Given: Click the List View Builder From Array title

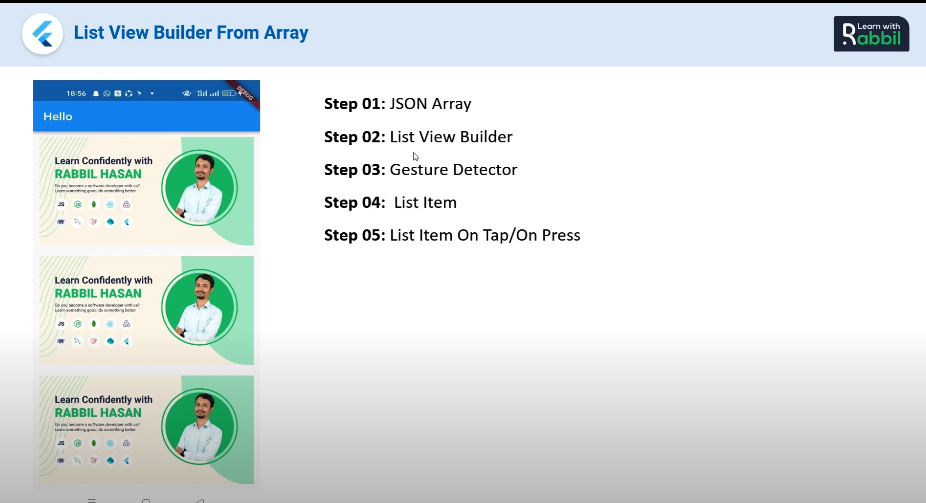Looking at the screenshot, I should click(x=191, y=33).
